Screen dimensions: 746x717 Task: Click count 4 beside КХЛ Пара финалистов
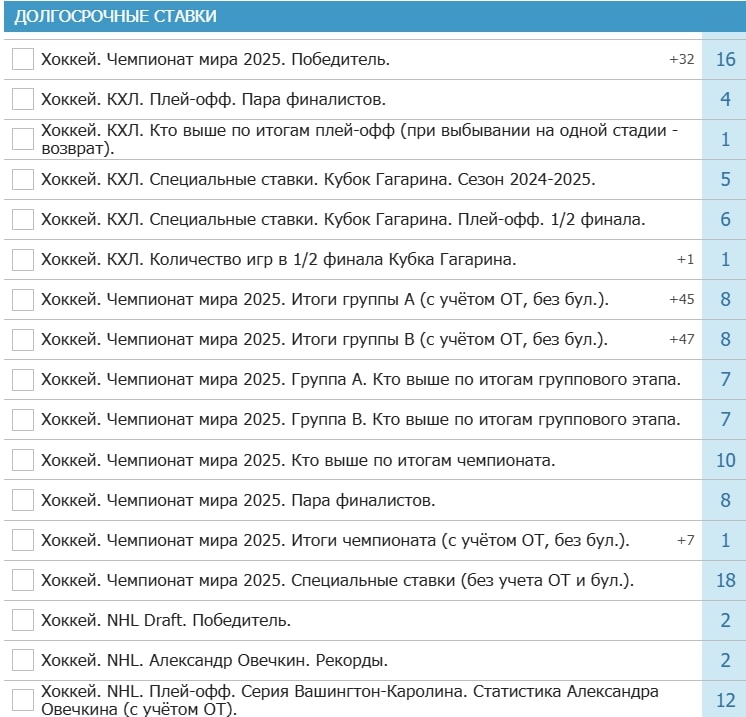tap(726, 99)
